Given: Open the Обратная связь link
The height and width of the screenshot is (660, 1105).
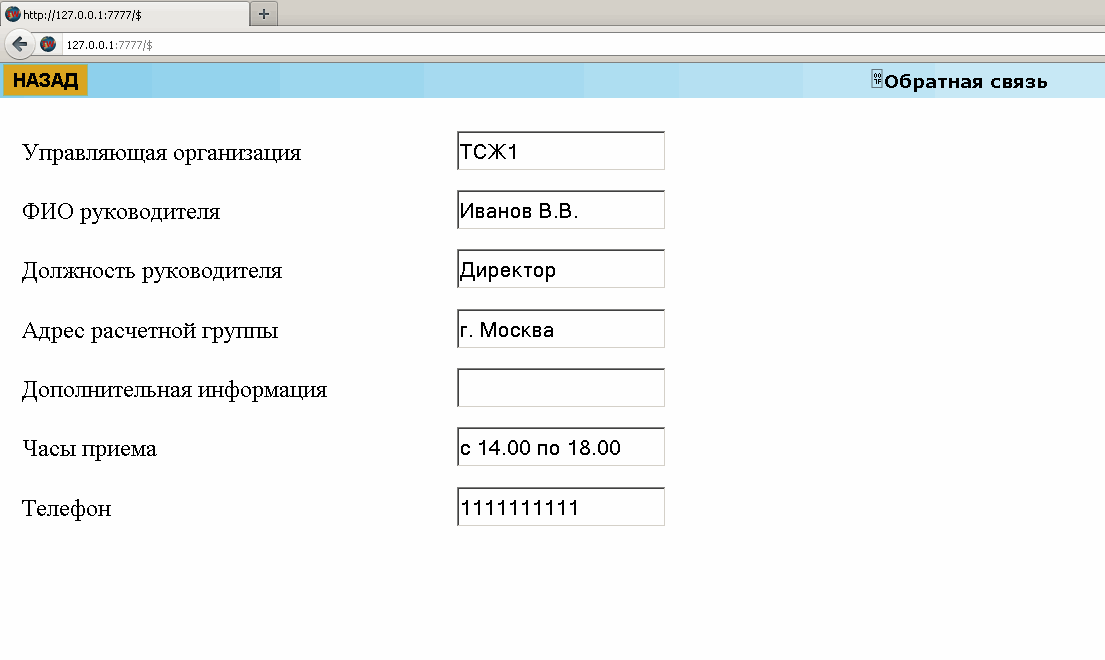Looking at the screenshot, I should [x=965, y=82].
